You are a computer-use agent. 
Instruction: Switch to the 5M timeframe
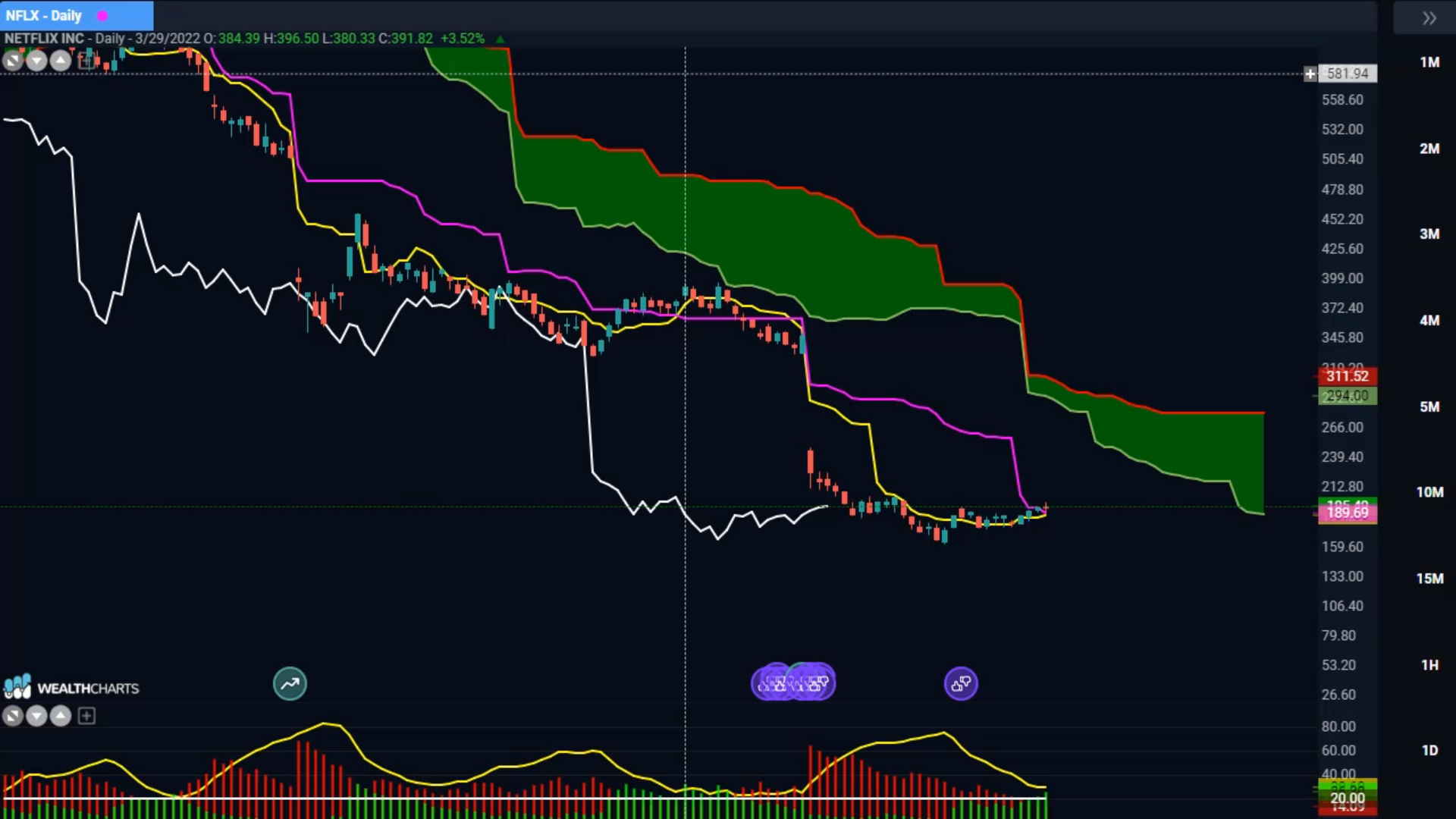click(1429, 407)
